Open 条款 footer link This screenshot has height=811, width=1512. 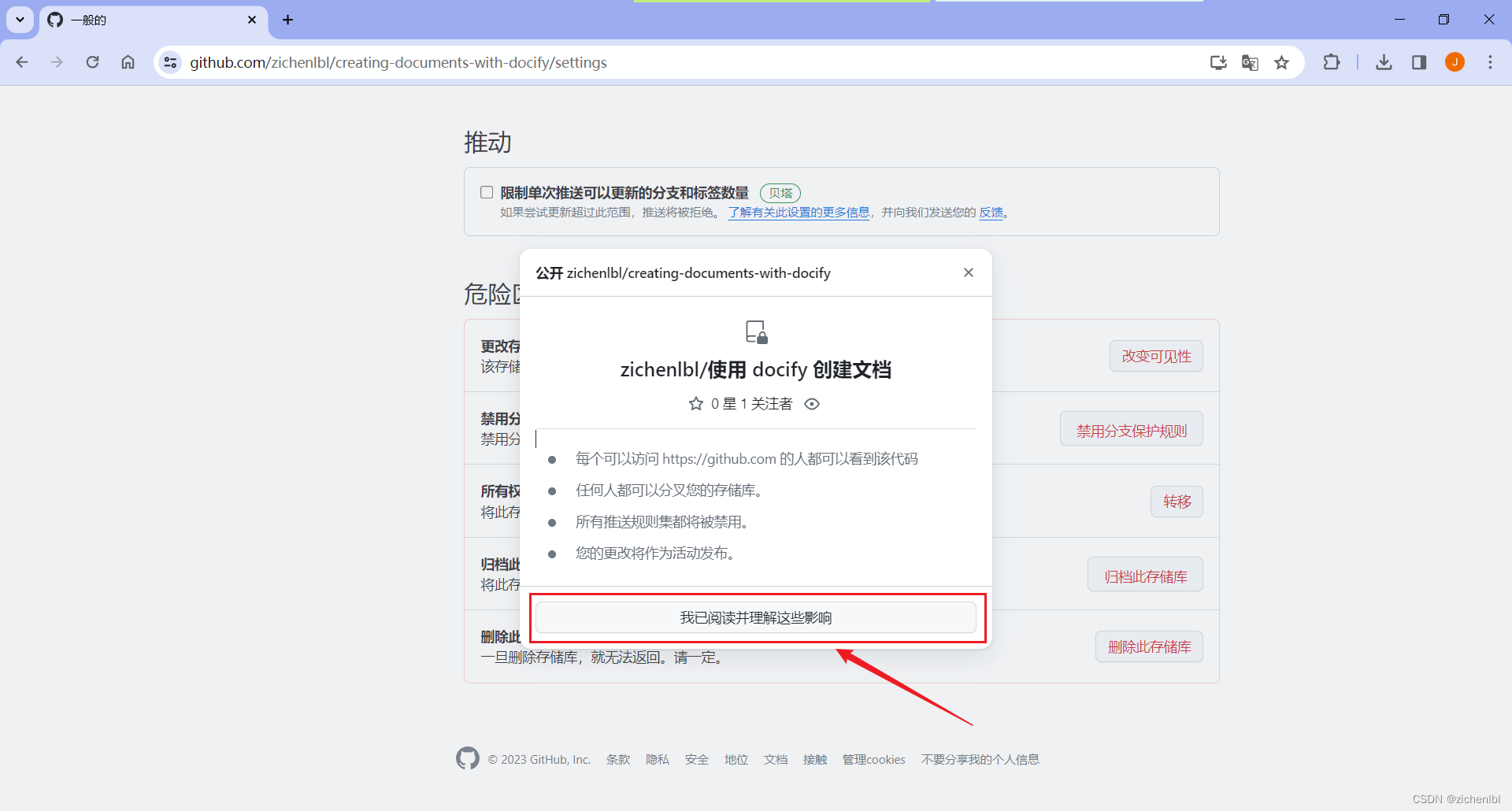(618, 760)
